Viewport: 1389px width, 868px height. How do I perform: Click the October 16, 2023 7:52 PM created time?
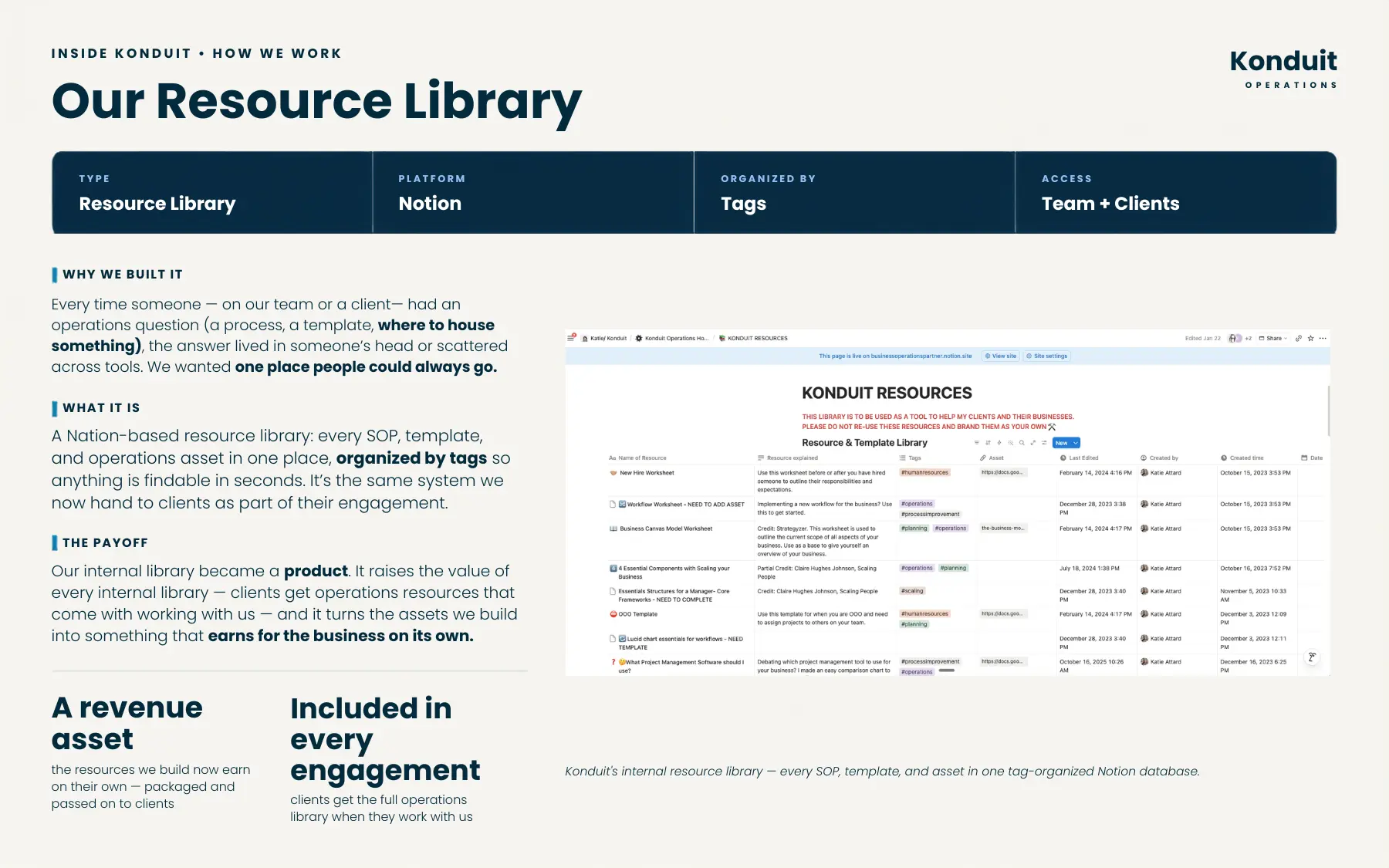[x=1255, y=568]
